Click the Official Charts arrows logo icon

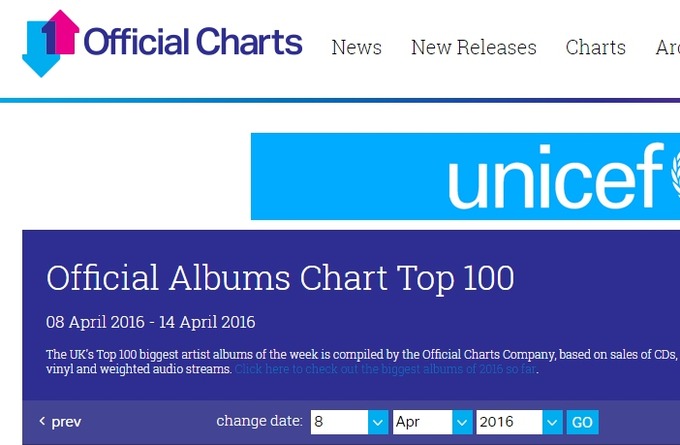coord(51,43)
